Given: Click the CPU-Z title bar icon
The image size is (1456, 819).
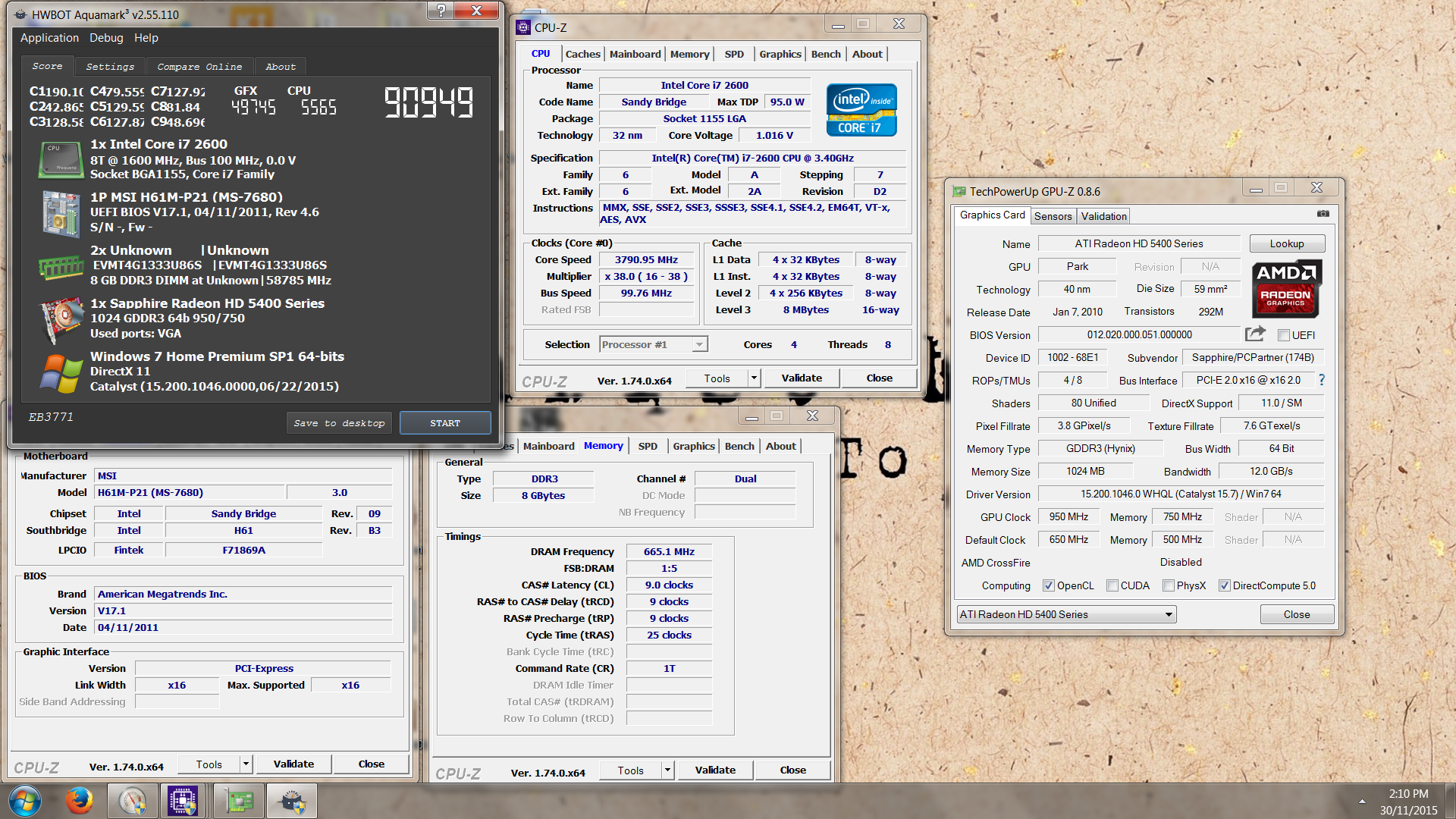Looking at the screenshot, I should tap(523, 27).
